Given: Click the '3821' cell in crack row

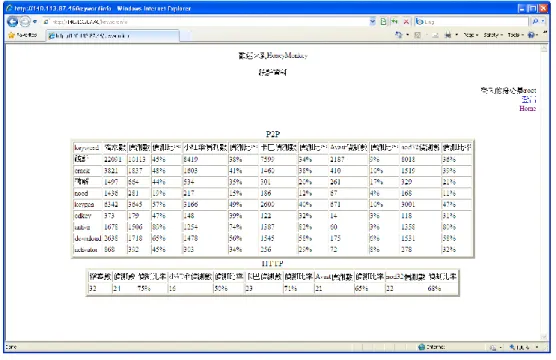Looking at the screenshot, I should 114,171.
